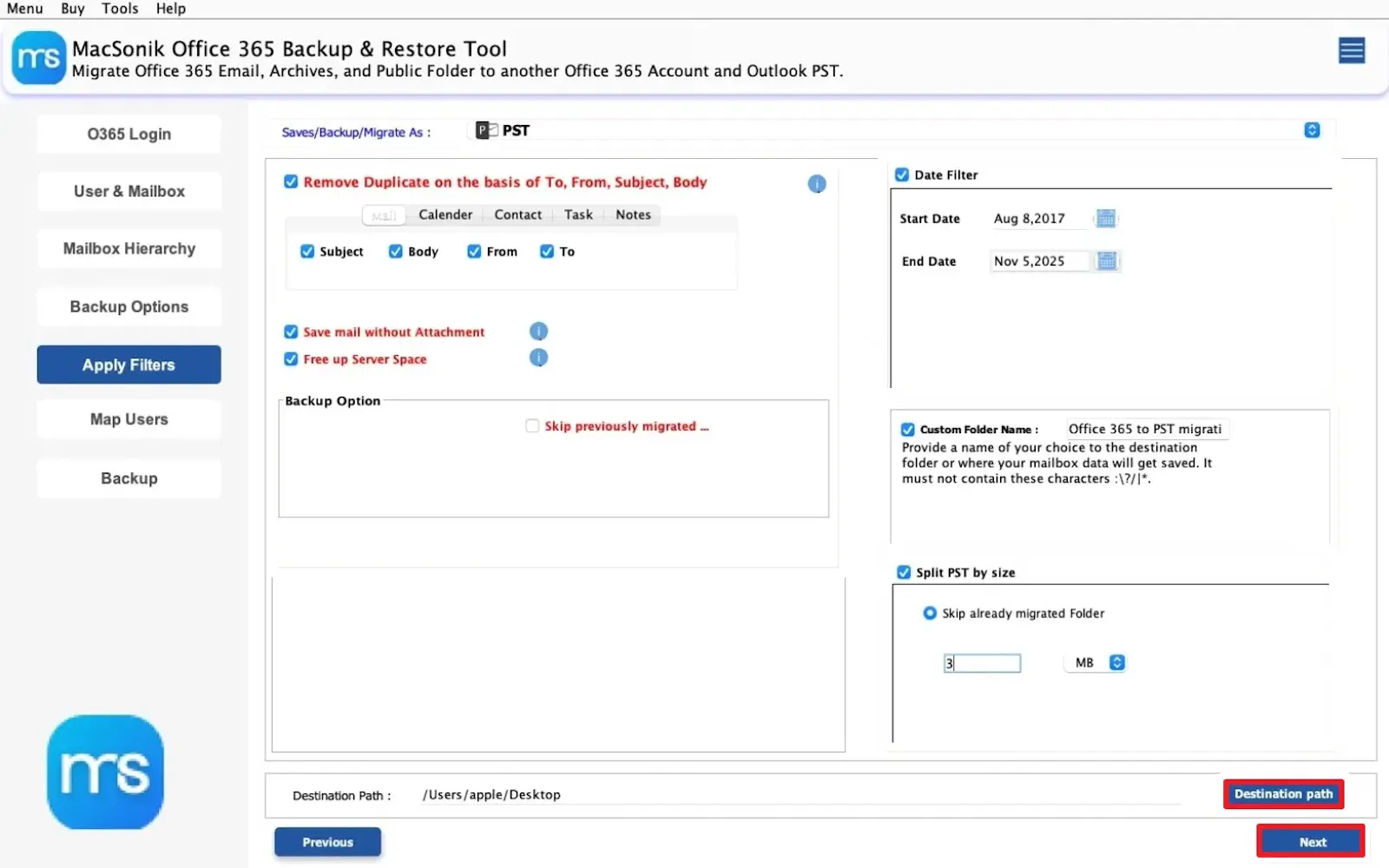Click info icon next to Save mail without Attachment
The height and width of the screenshot is (868, 1389).
[538, 332]
